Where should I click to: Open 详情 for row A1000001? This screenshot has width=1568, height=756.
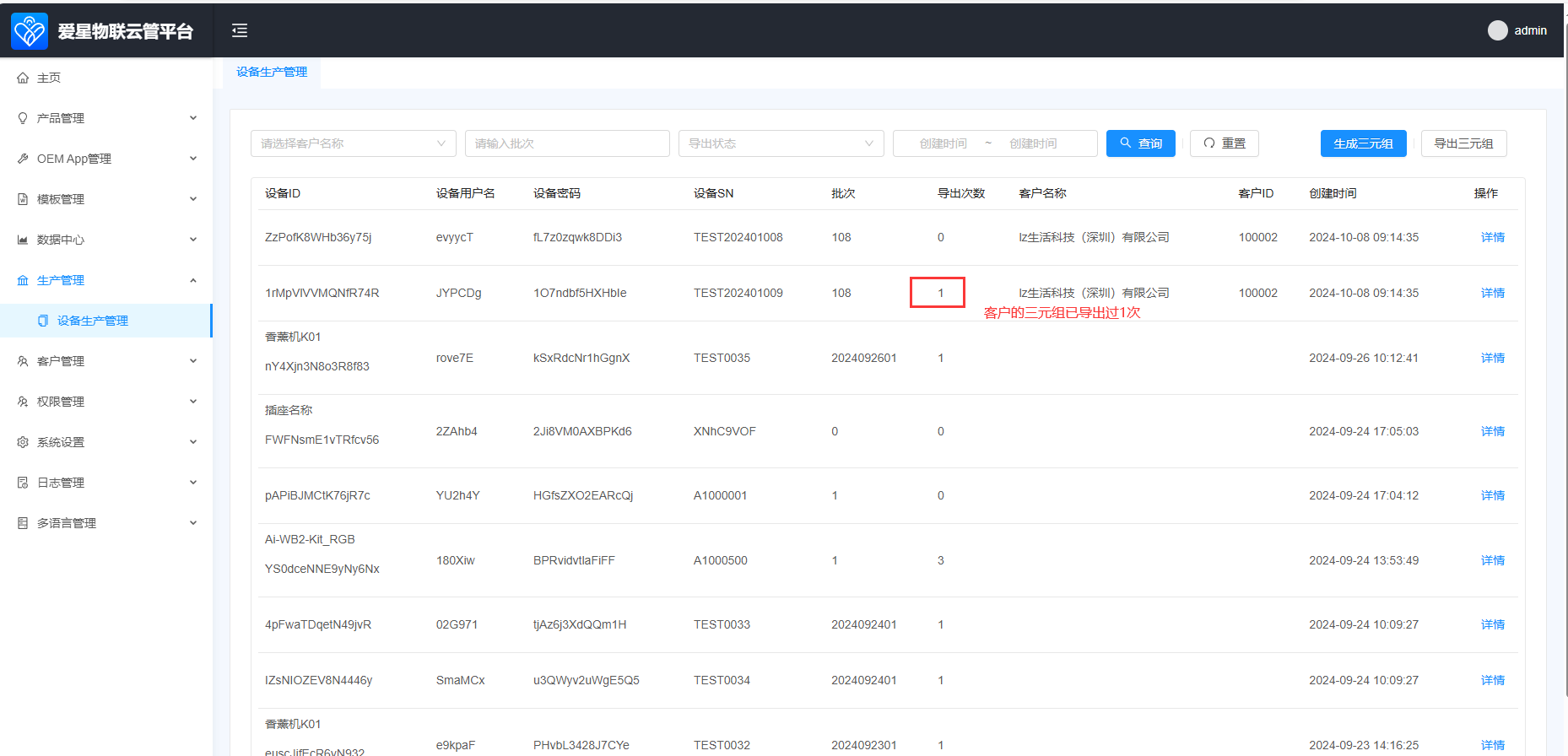coord(1492,495)
